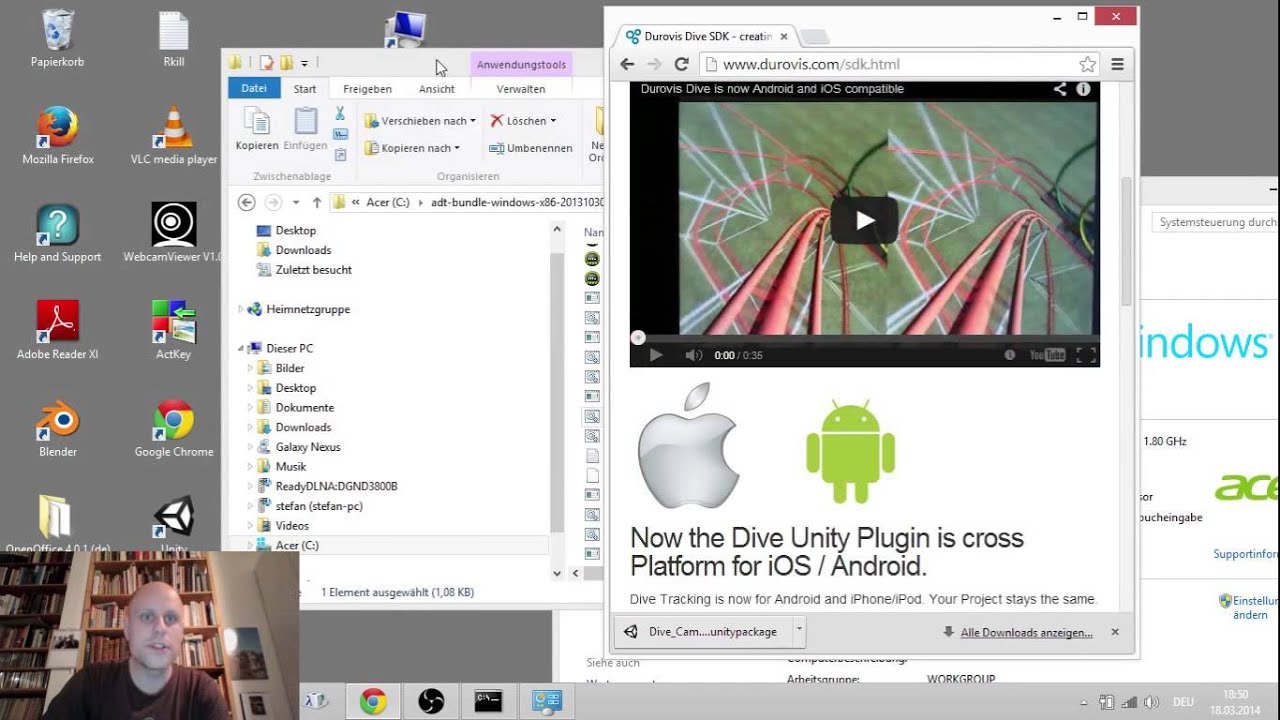Select Musik in navigation pane
The height and width of the screenshot is (720, 1280).
pyautogui.click(x=290, y=466)
